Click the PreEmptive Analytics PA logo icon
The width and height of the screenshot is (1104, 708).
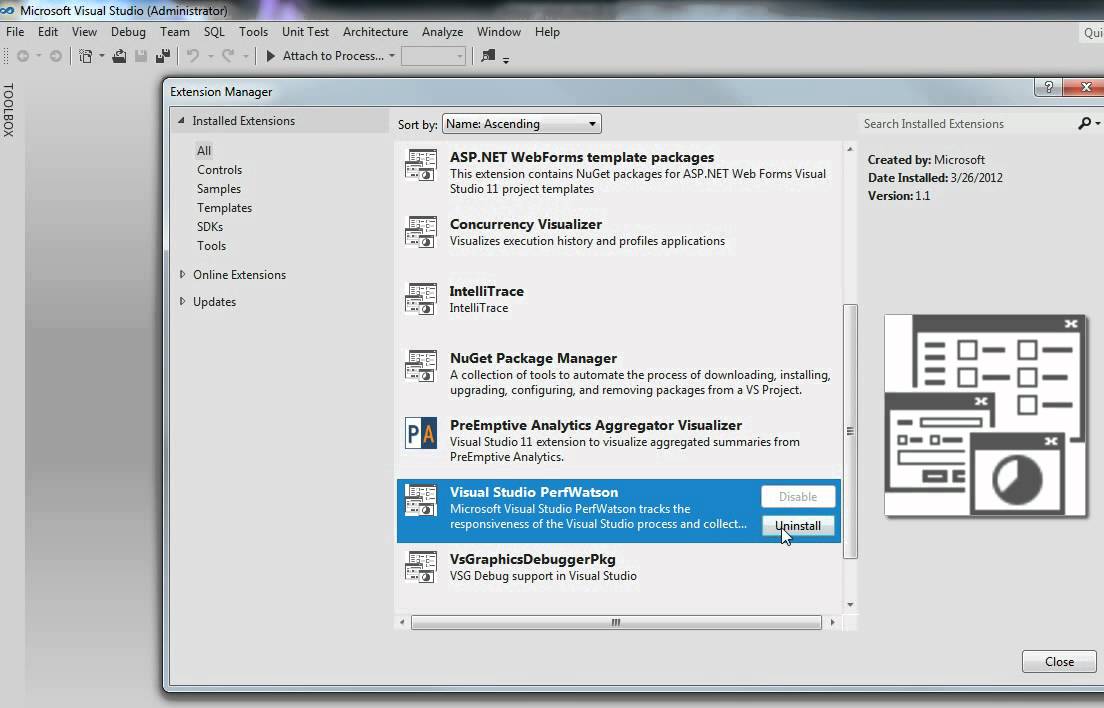tap(421, 433)
